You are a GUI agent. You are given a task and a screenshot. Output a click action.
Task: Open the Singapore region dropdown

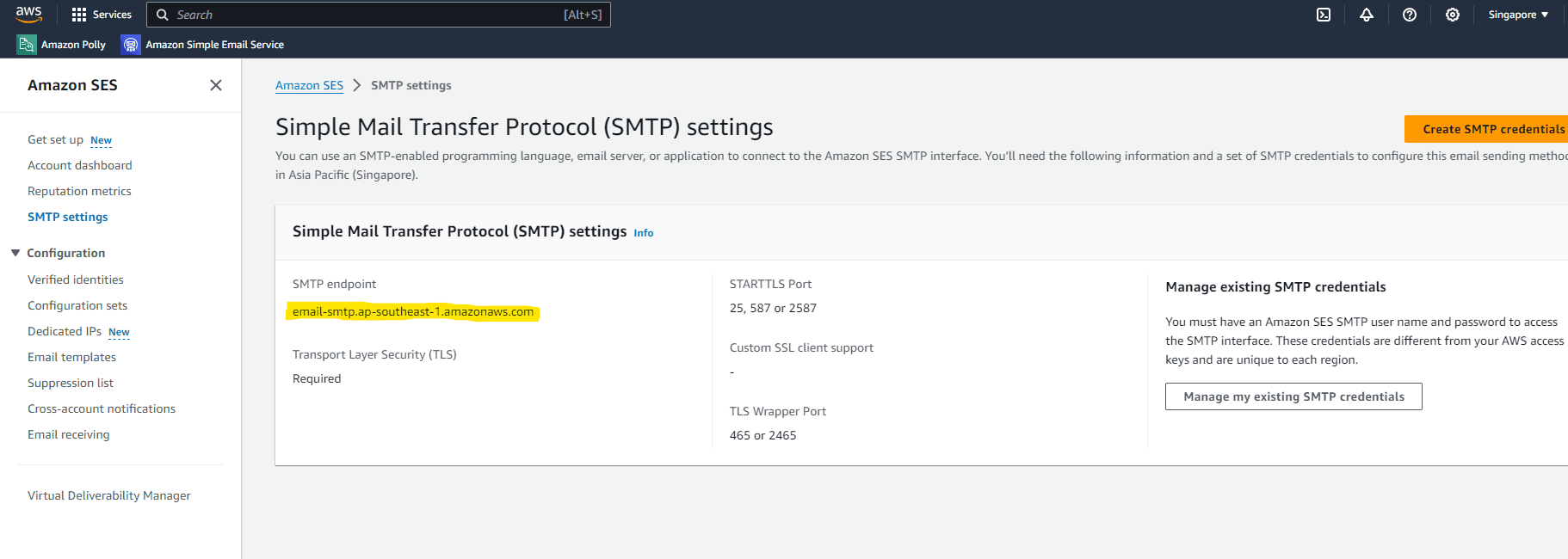tap(1518, 15)
